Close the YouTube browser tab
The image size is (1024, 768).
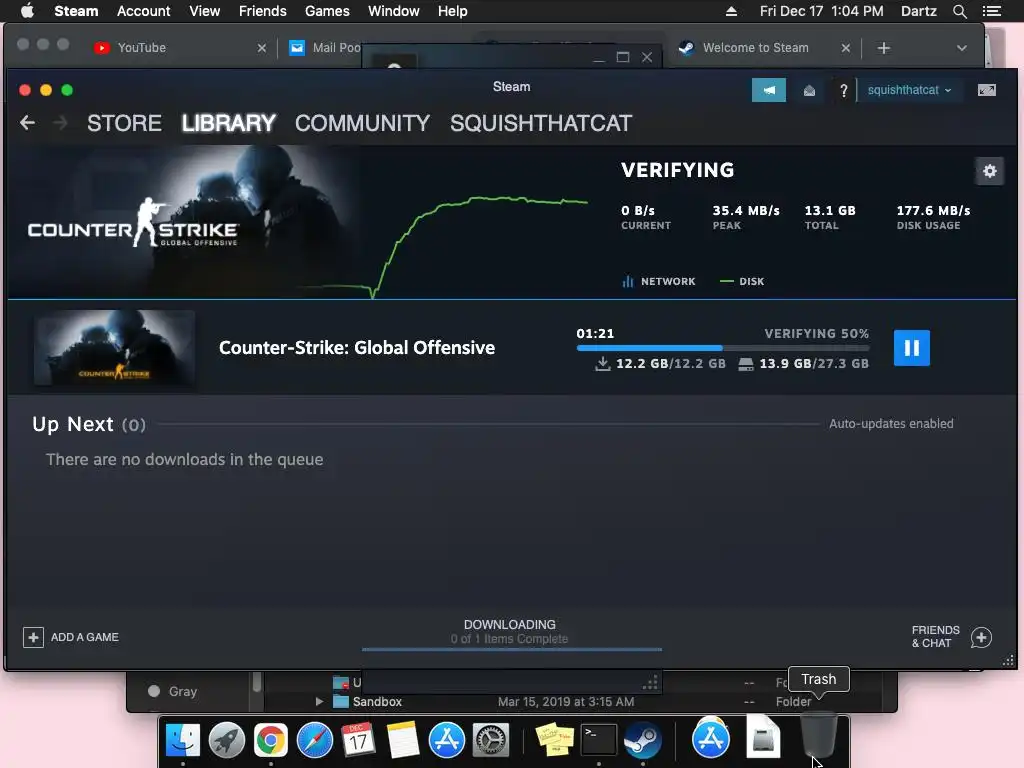click(262, 48)
